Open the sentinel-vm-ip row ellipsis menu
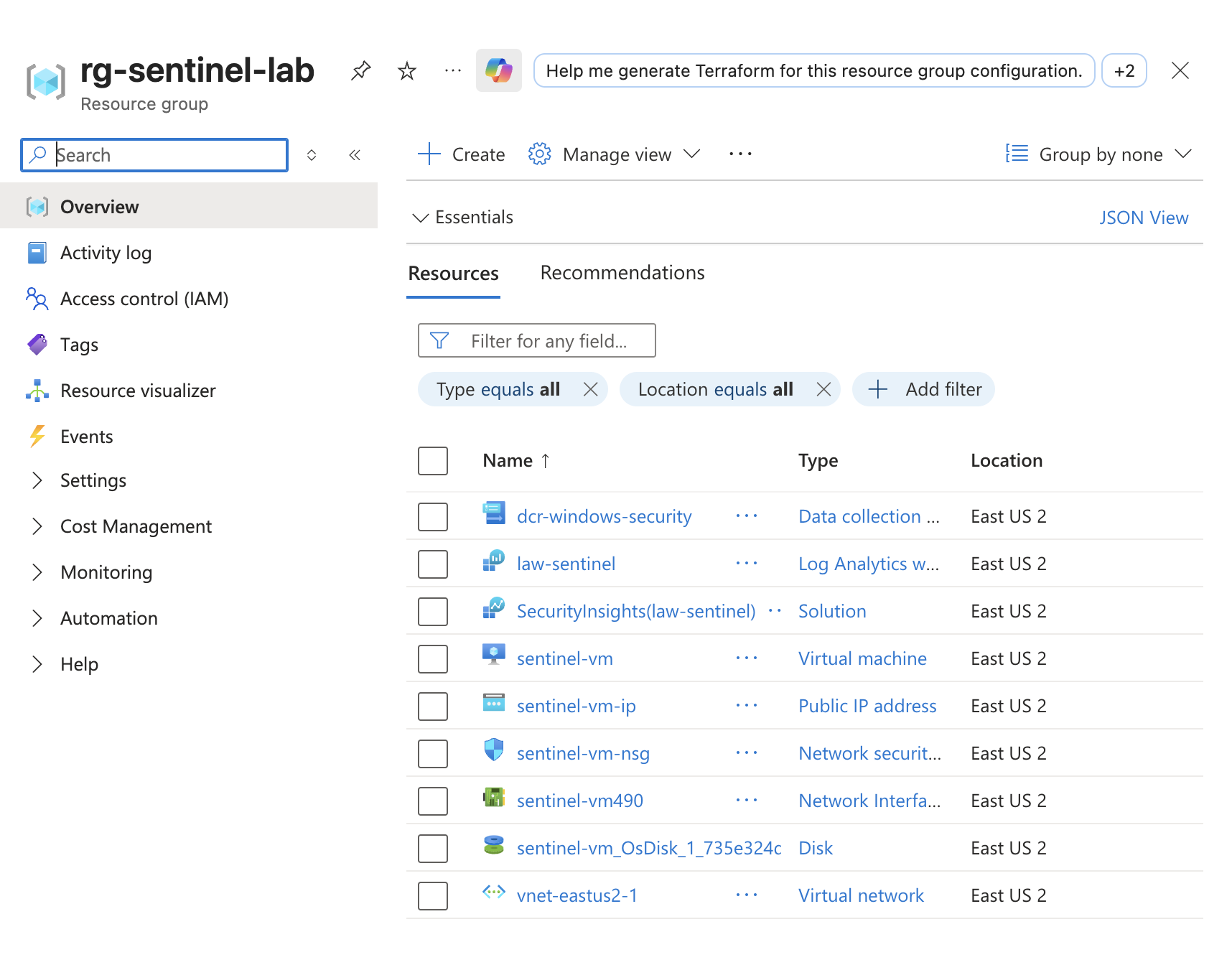This screenshot has width=1232, height=965. click(747, 706)
